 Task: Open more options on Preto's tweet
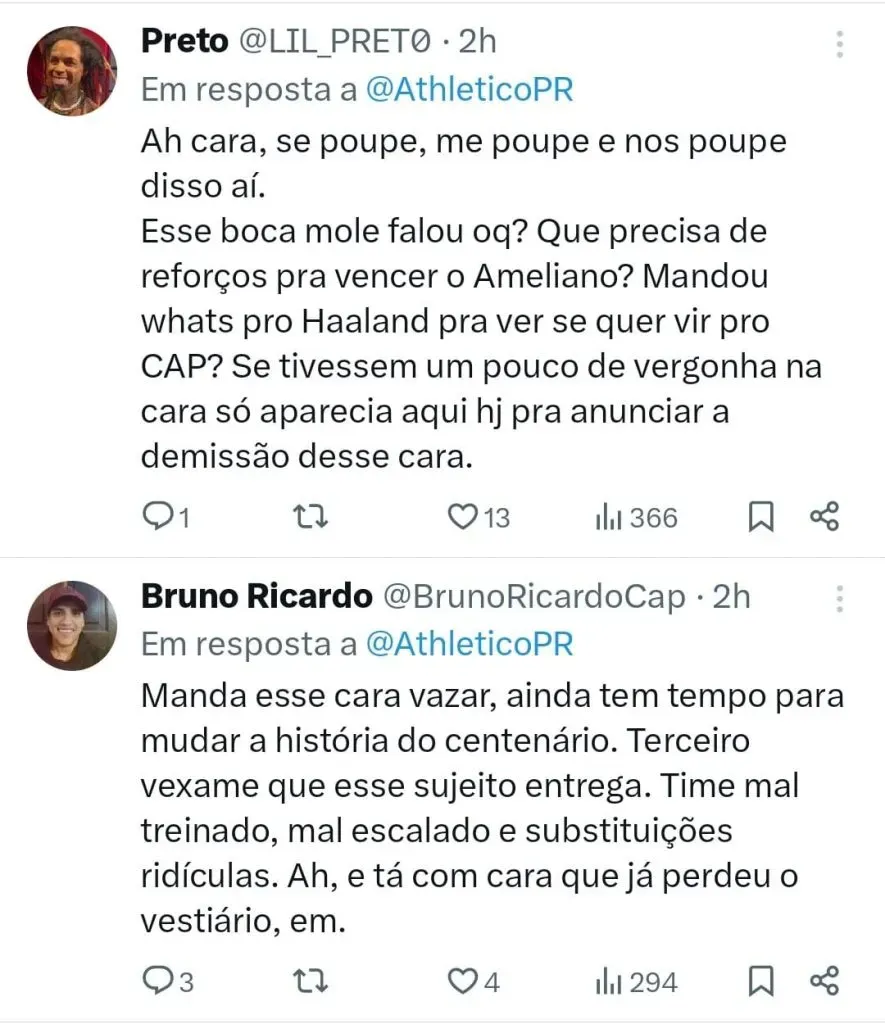click(x=840, y=44)
